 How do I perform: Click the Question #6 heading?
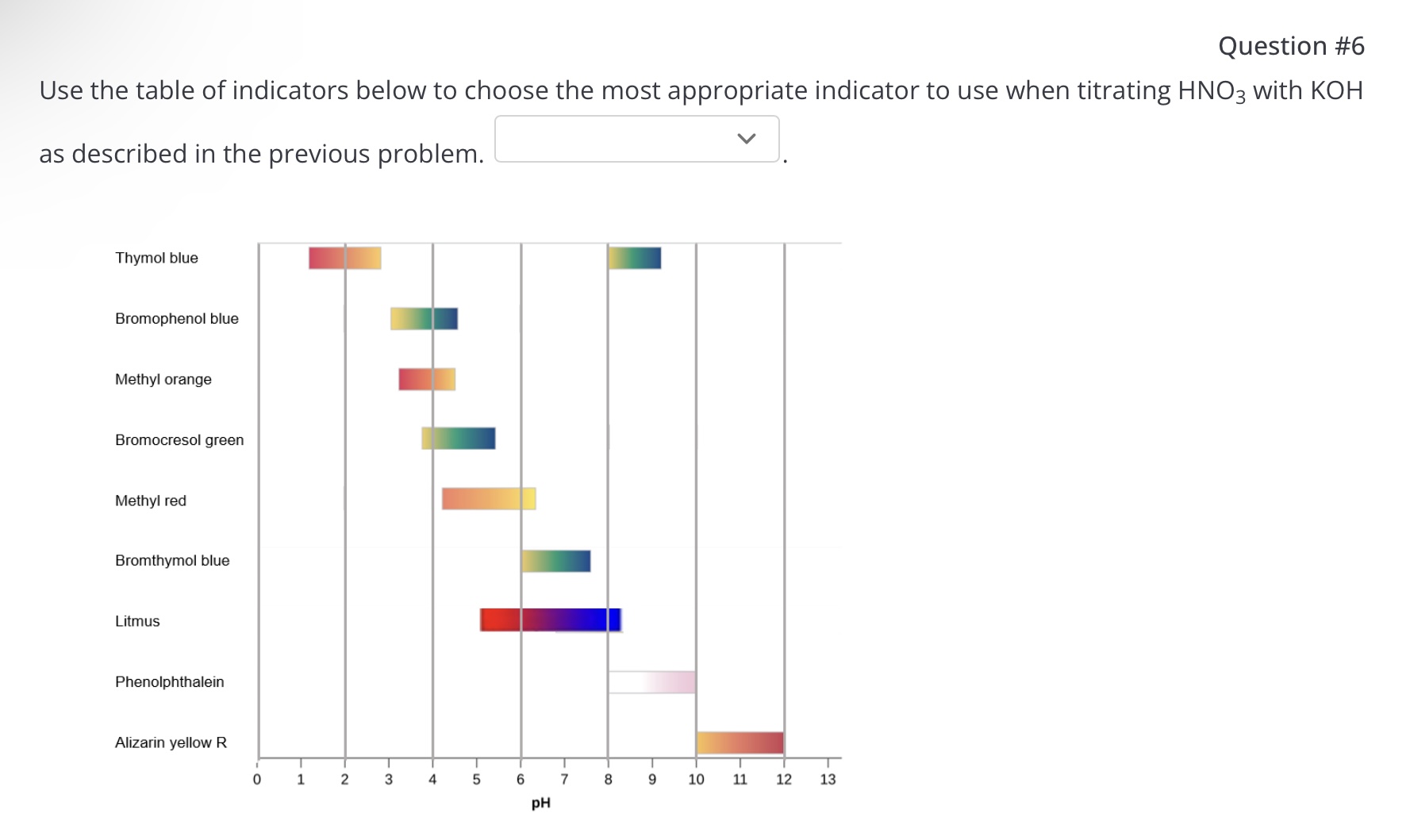[1290, 45]
